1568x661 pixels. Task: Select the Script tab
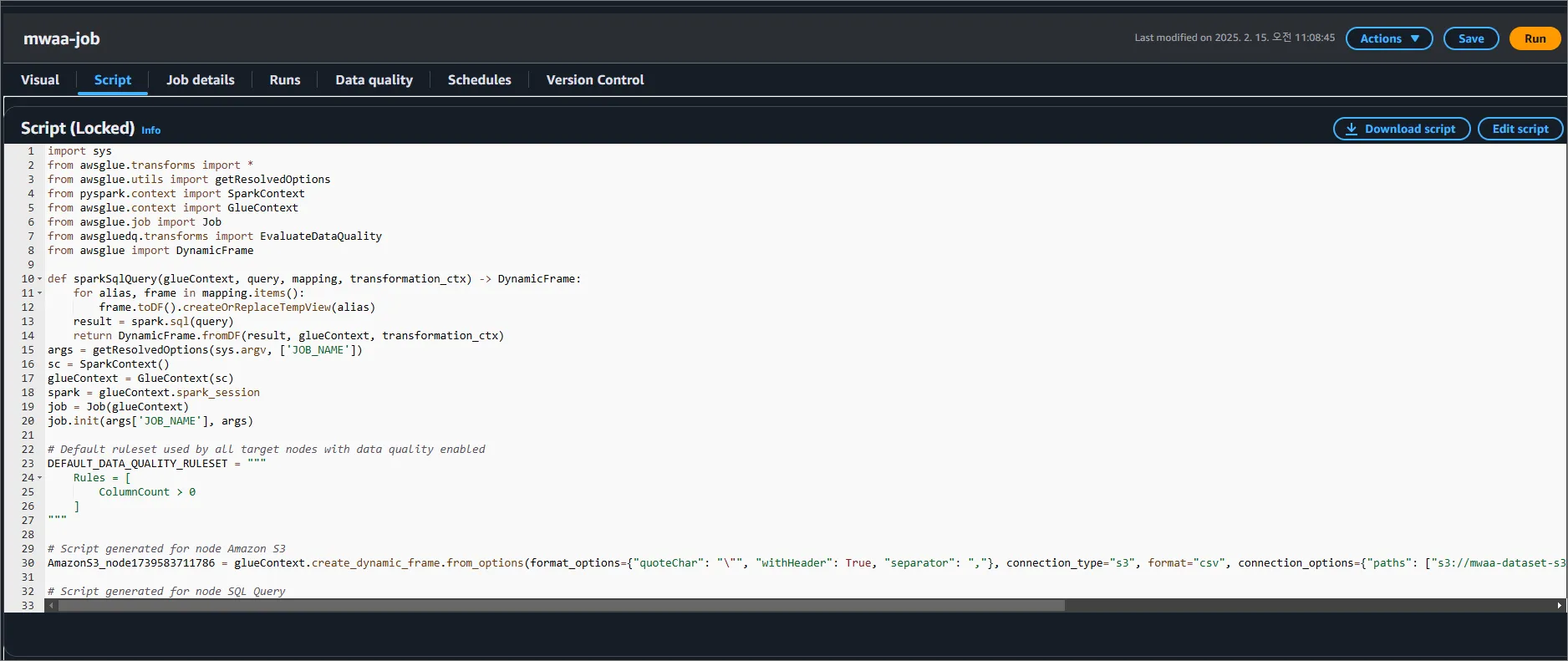113,79
